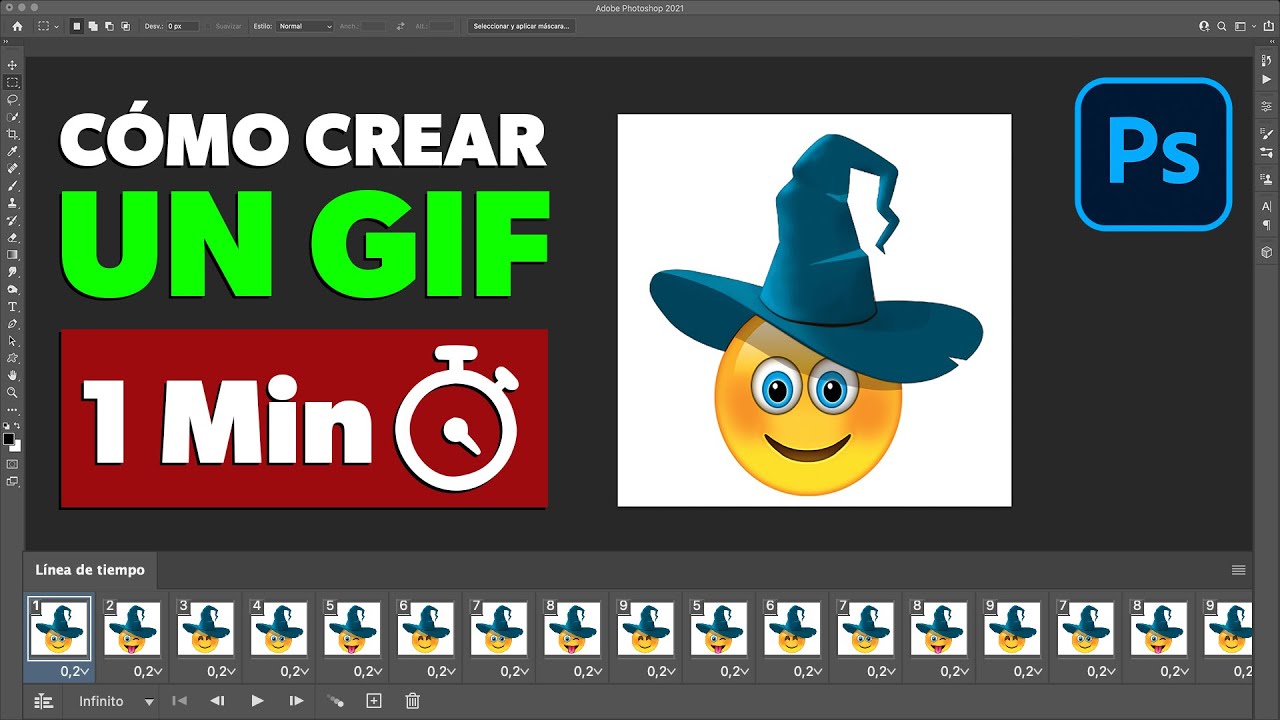Open the Properties sliders panel icon
Screen dimensions: 1280x720
tap(1267, 106)
